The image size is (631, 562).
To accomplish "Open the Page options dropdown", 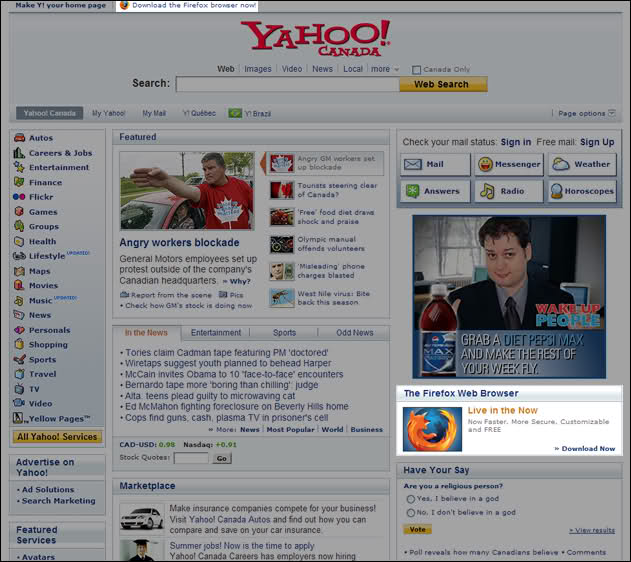I will click(x=586, y=113).
